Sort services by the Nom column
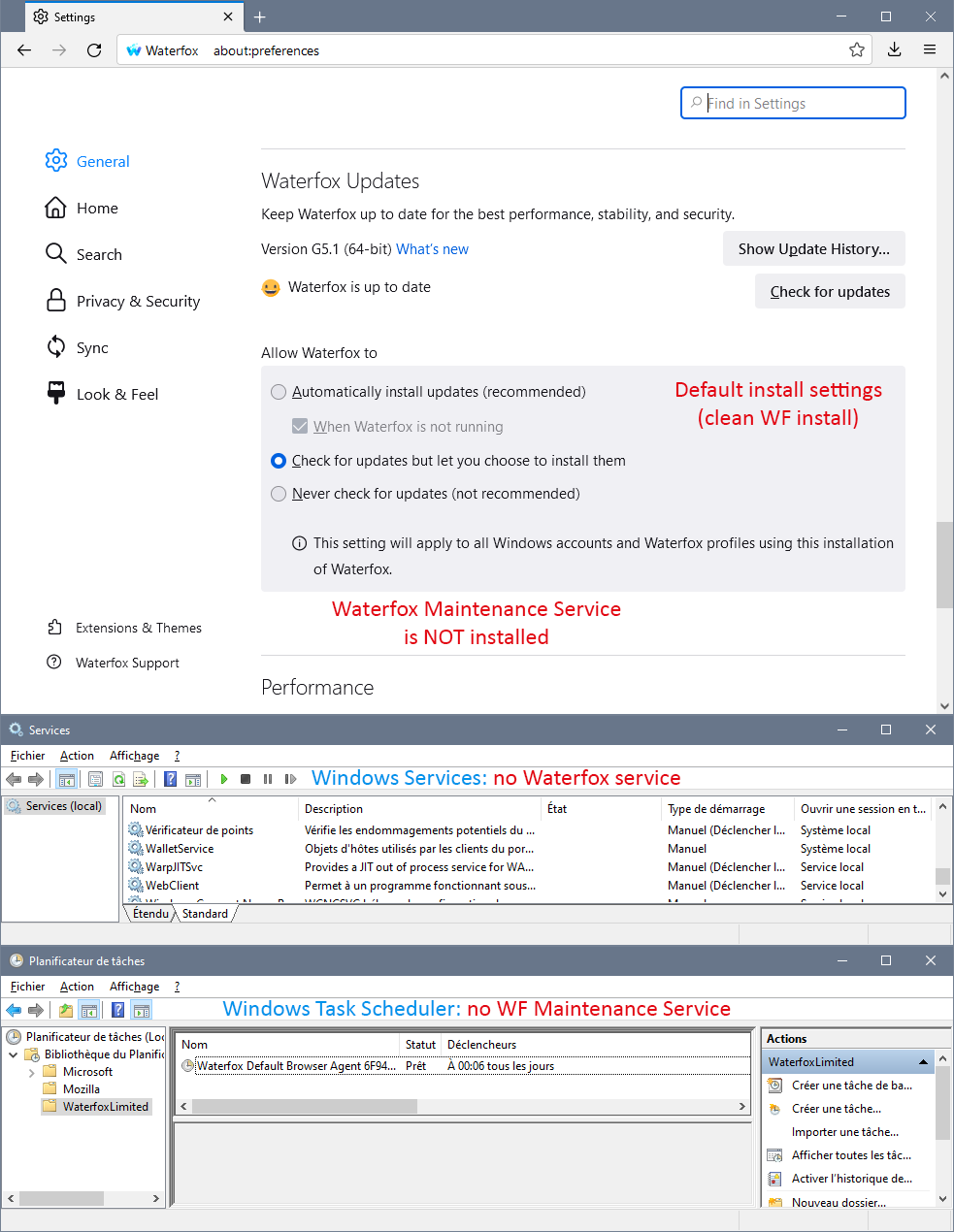Viewport: 954px width, 1232px height. pos(143,809)
